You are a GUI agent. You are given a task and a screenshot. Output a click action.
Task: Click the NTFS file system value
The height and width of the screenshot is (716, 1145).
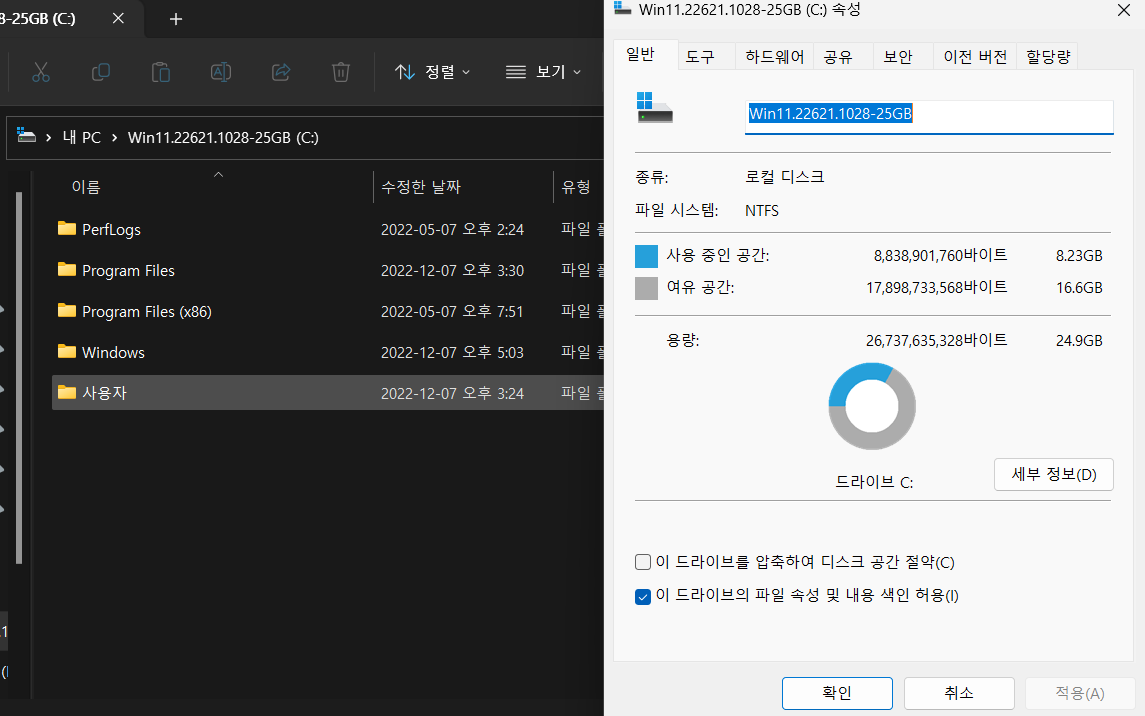762,211
